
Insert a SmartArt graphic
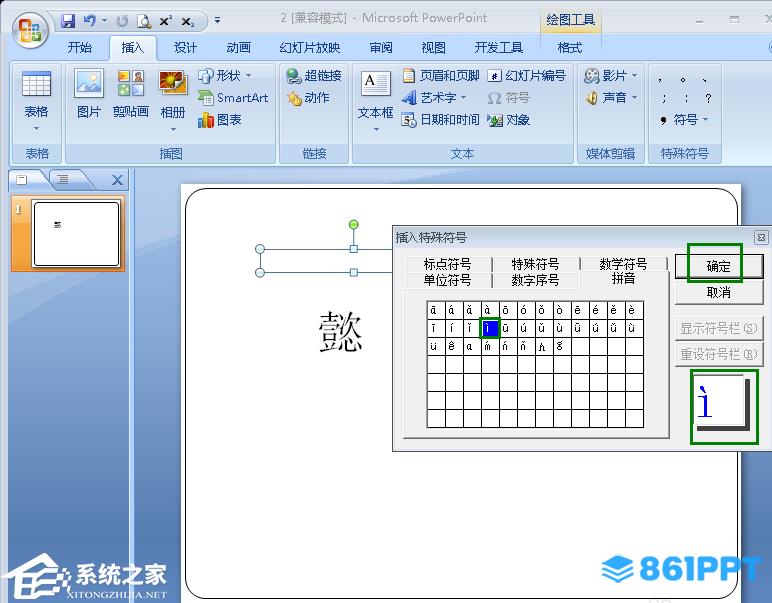coord(233,97)
